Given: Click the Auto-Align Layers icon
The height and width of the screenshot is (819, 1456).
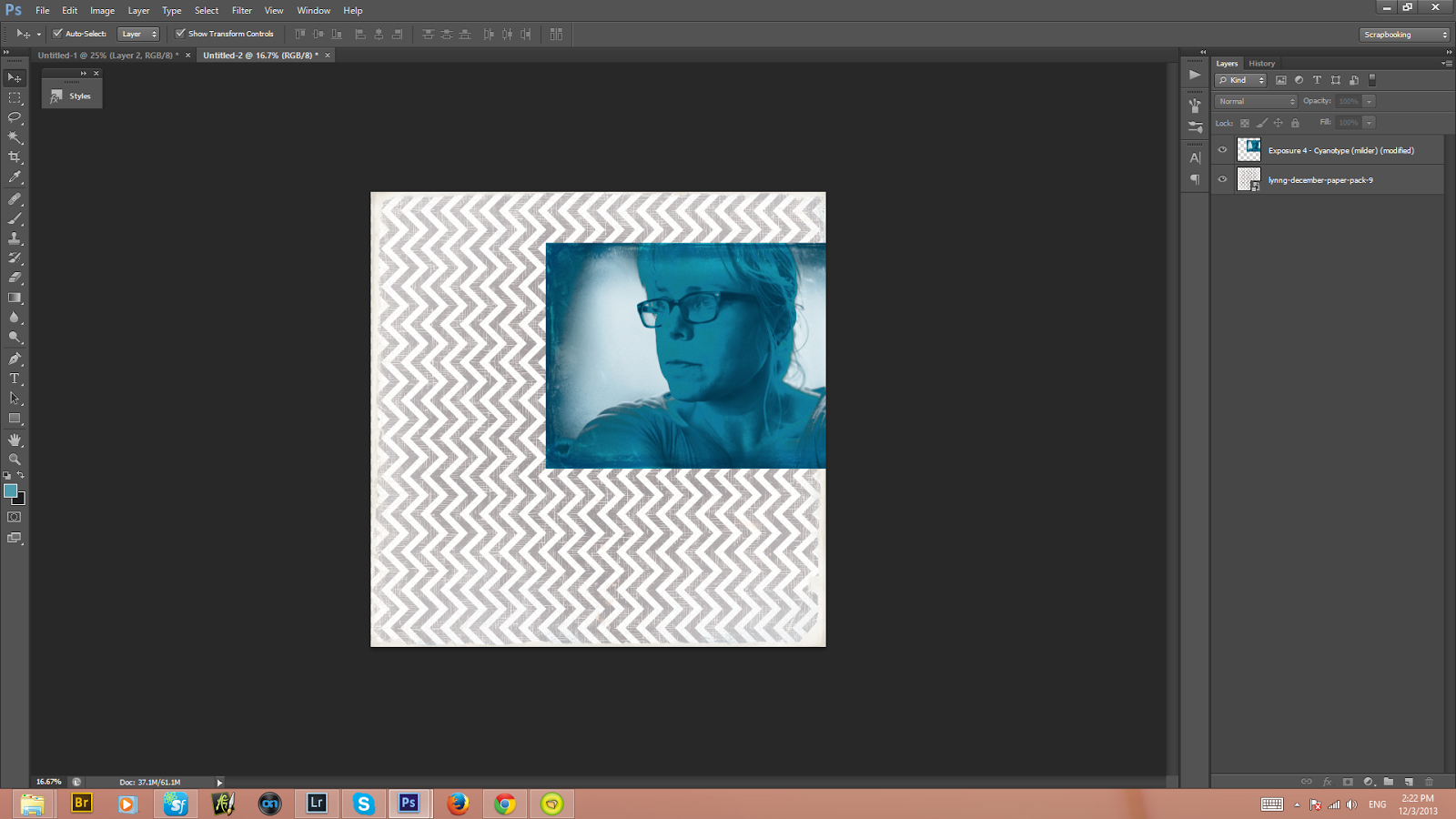Looking at the screenshot, I should point(556,35).
